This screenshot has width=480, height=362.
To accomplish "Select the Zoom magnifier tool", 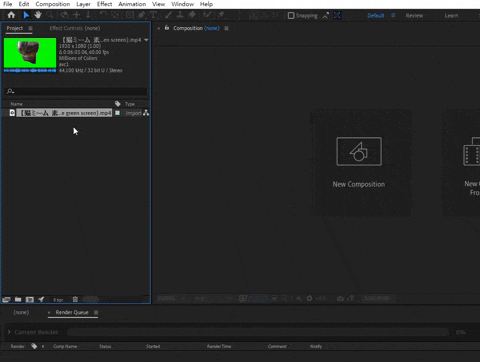I will [50, 15].
